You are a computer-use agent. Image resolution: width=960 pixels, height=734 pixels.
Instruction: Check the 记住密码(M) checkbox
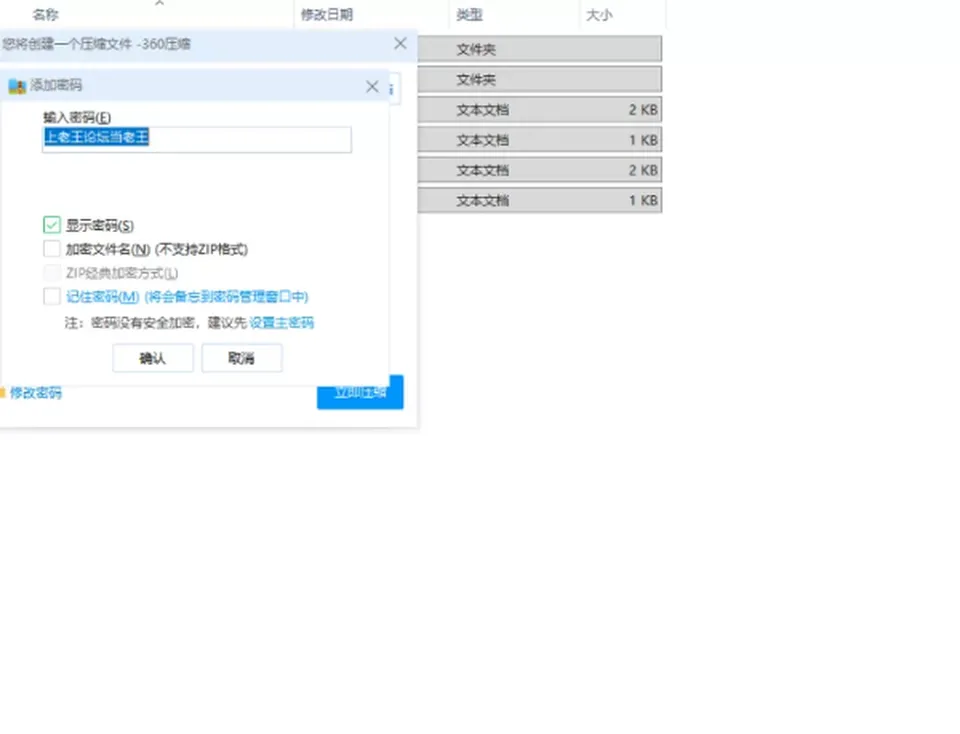click(x=52, y=297)
